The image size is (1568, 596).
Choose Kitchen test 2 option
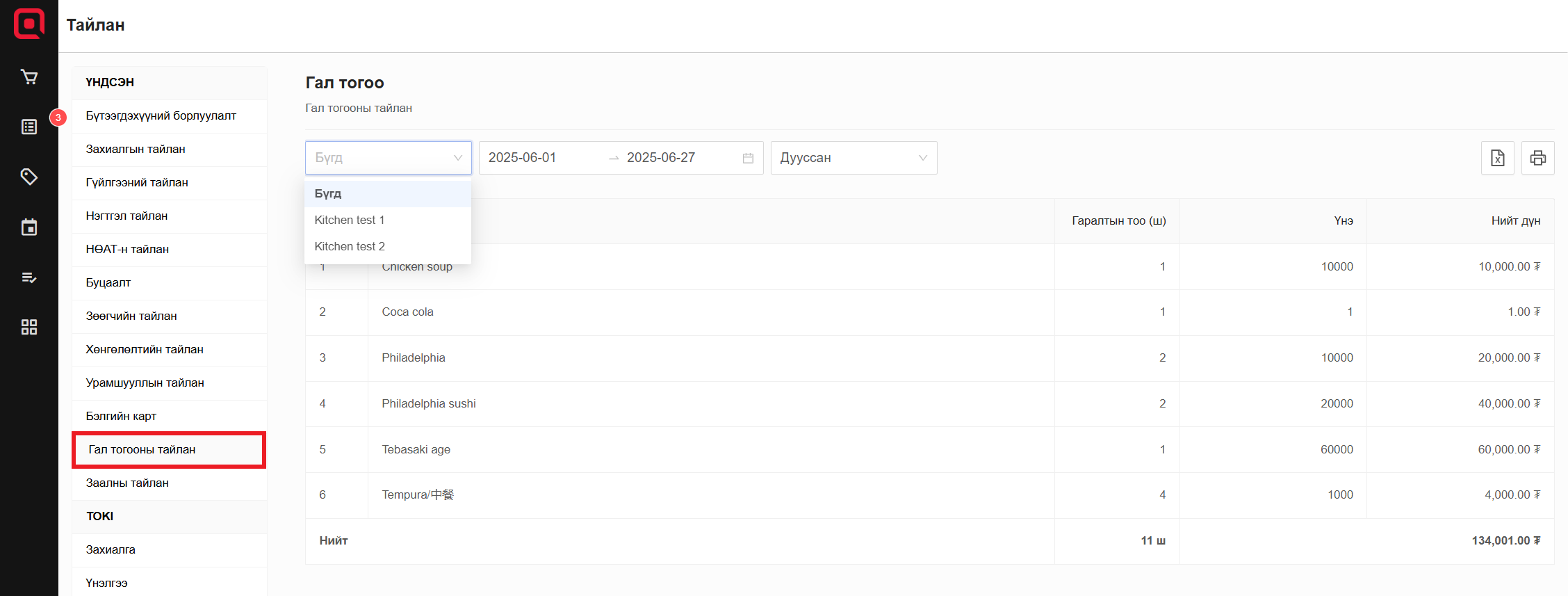[349, 246]
